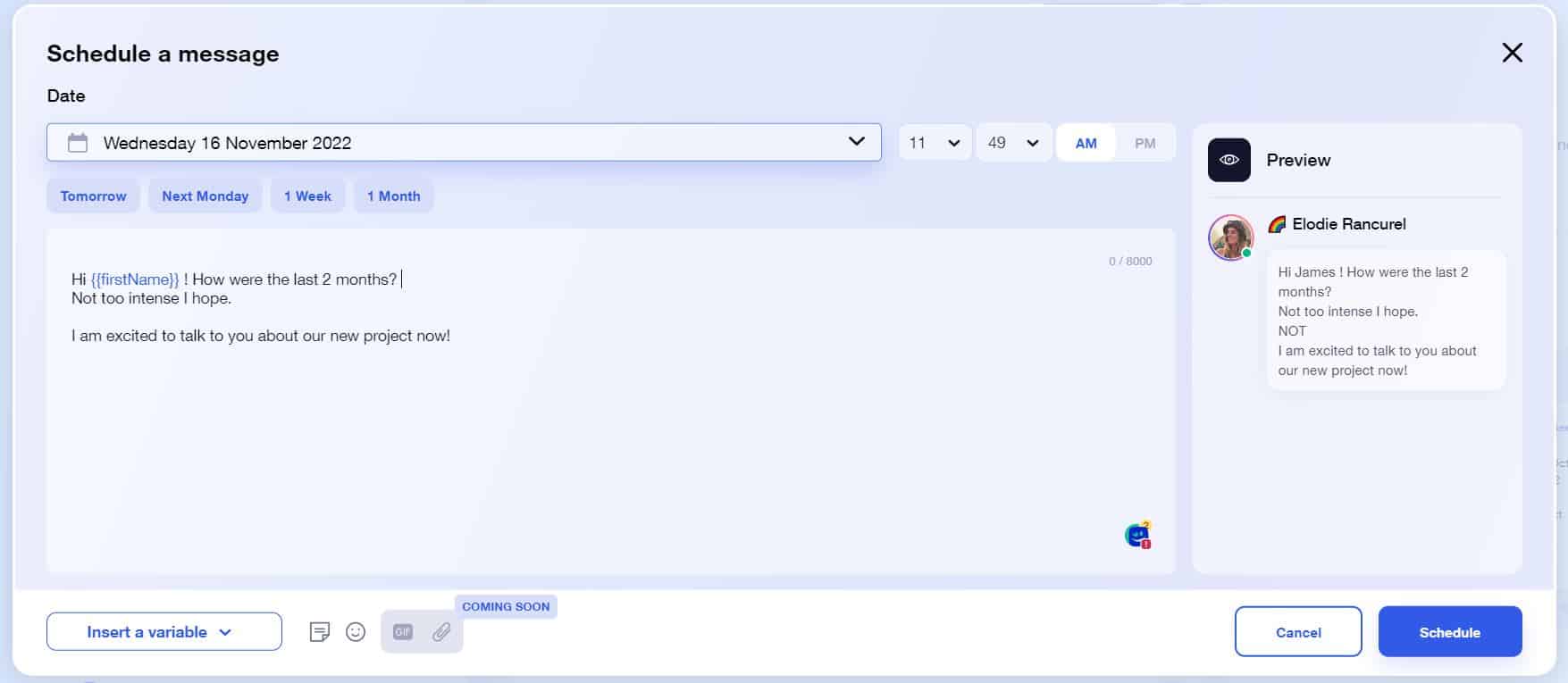Click the GIF icon
This screenshot has width=1568, height=683.
pyautogui.click(x=403, y=632)
